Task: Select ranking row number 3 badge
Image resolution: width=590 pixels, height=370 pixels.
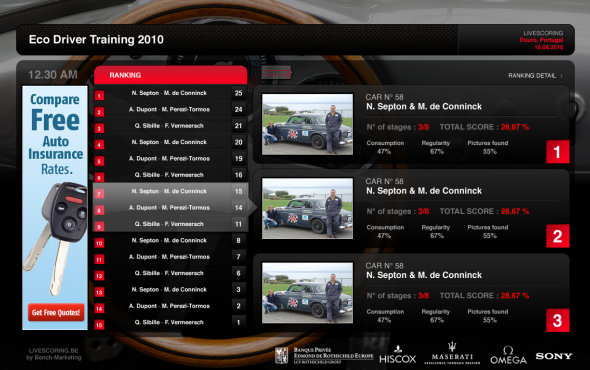Action: coord(99,128)
